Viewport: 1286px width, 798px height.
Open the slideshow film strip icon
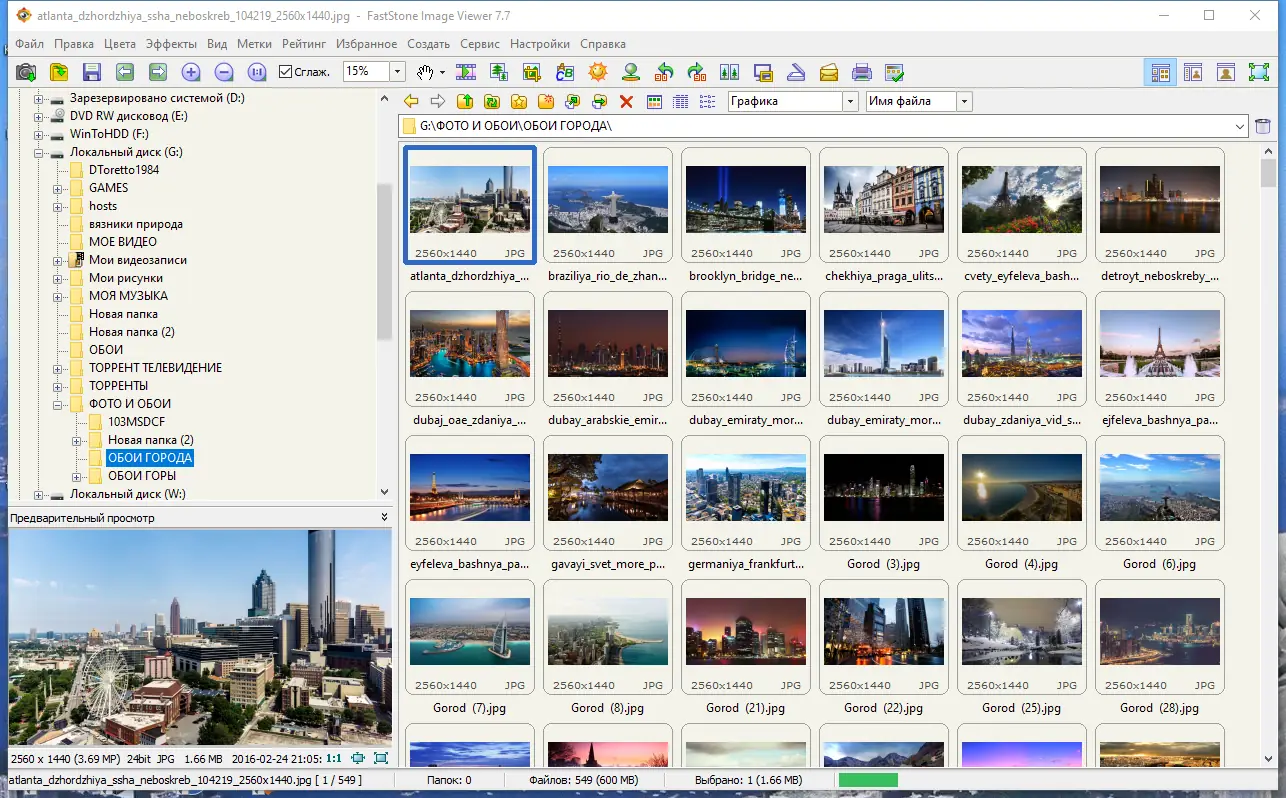click(466, 72)
